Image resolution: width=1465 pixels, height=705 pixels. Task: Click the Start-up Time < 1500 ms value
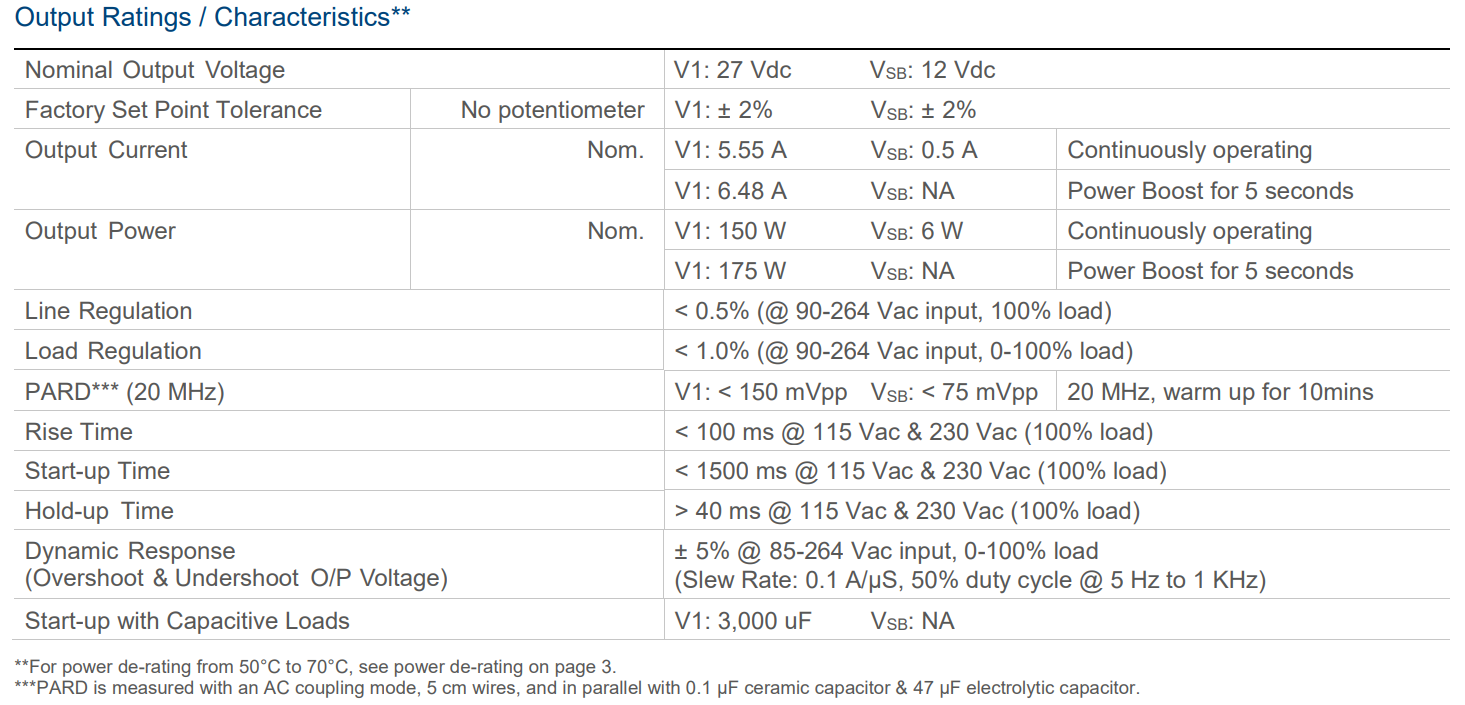(920, 471)
